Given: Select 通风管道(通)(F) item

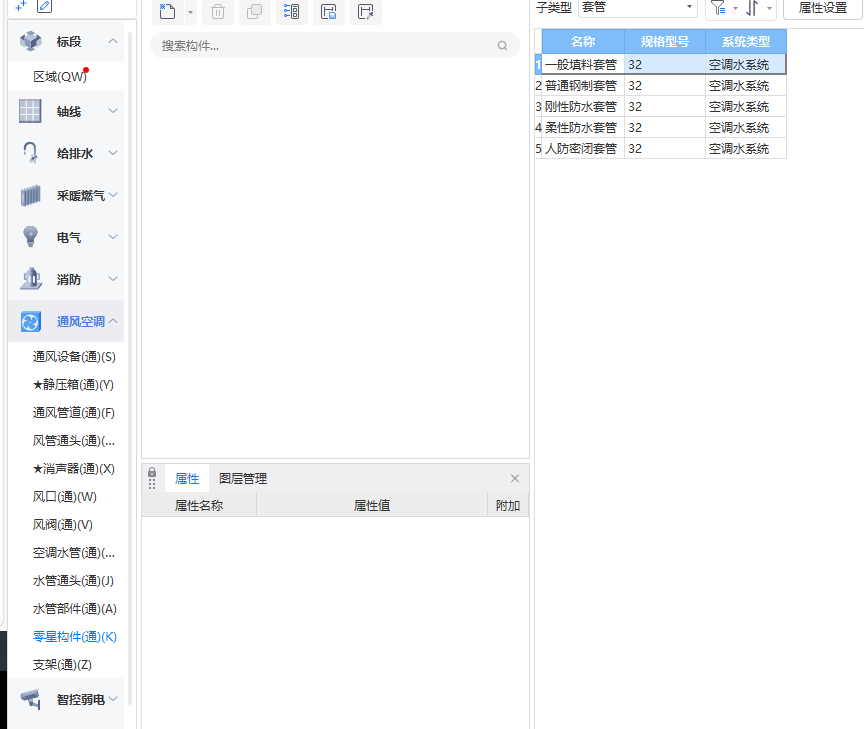Looking at the screenshot, I should pos(74,413).
